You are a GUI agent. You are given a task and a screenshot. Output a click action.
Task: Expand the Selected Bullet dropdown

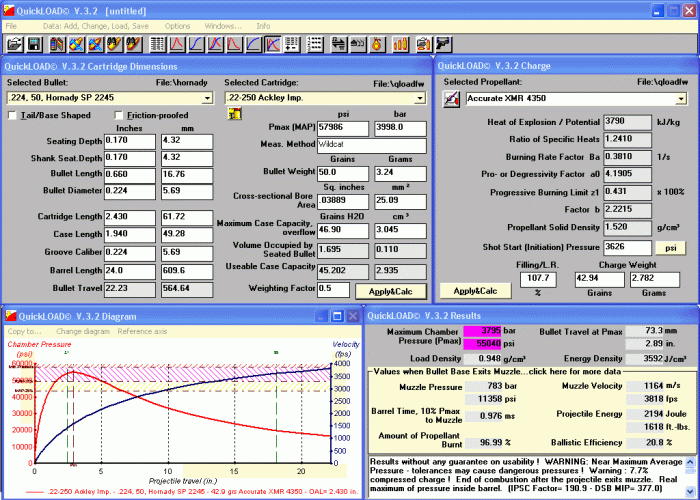(207, 98)
